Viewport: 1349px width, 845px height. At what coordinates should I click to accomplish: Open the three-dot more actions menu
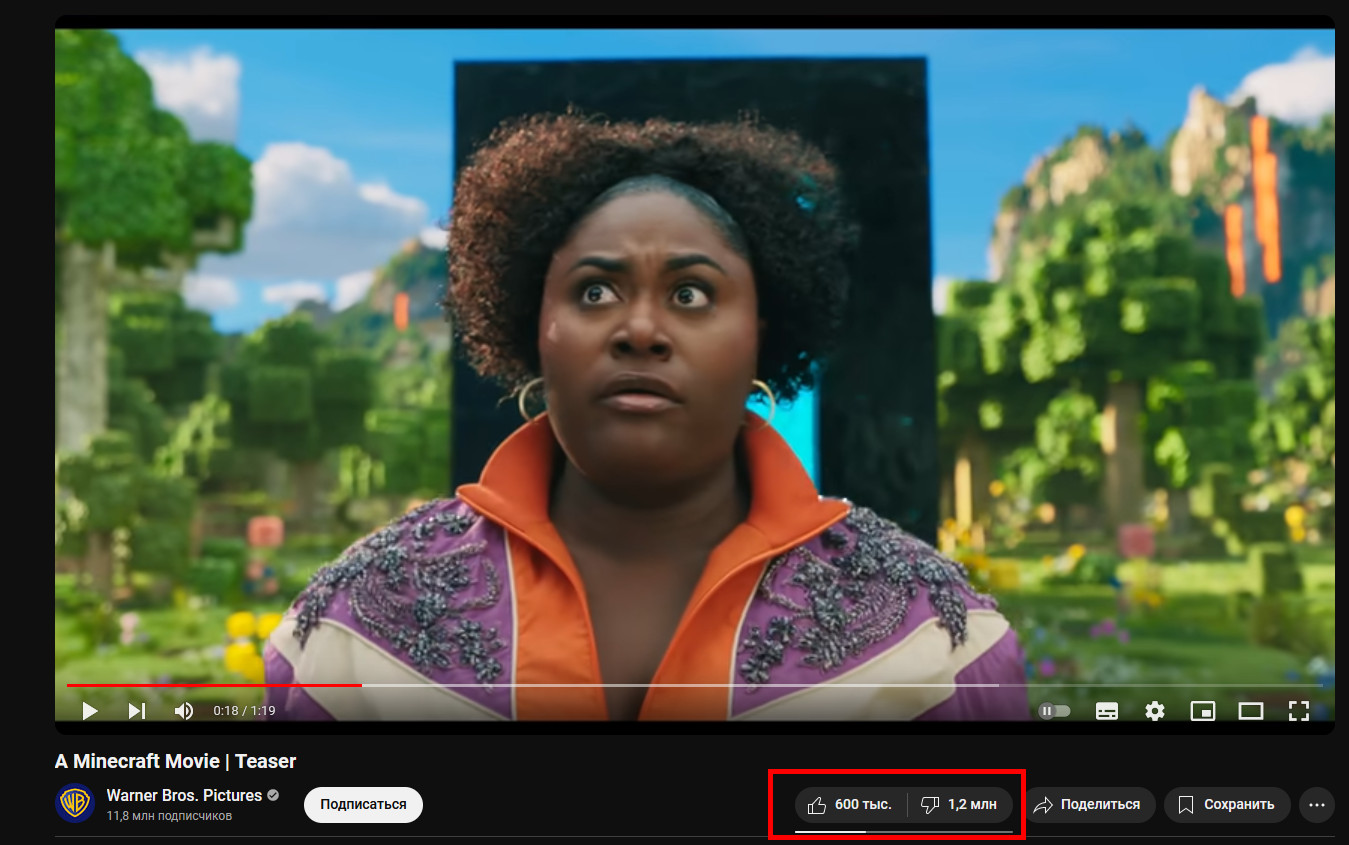pos(1316,805)
